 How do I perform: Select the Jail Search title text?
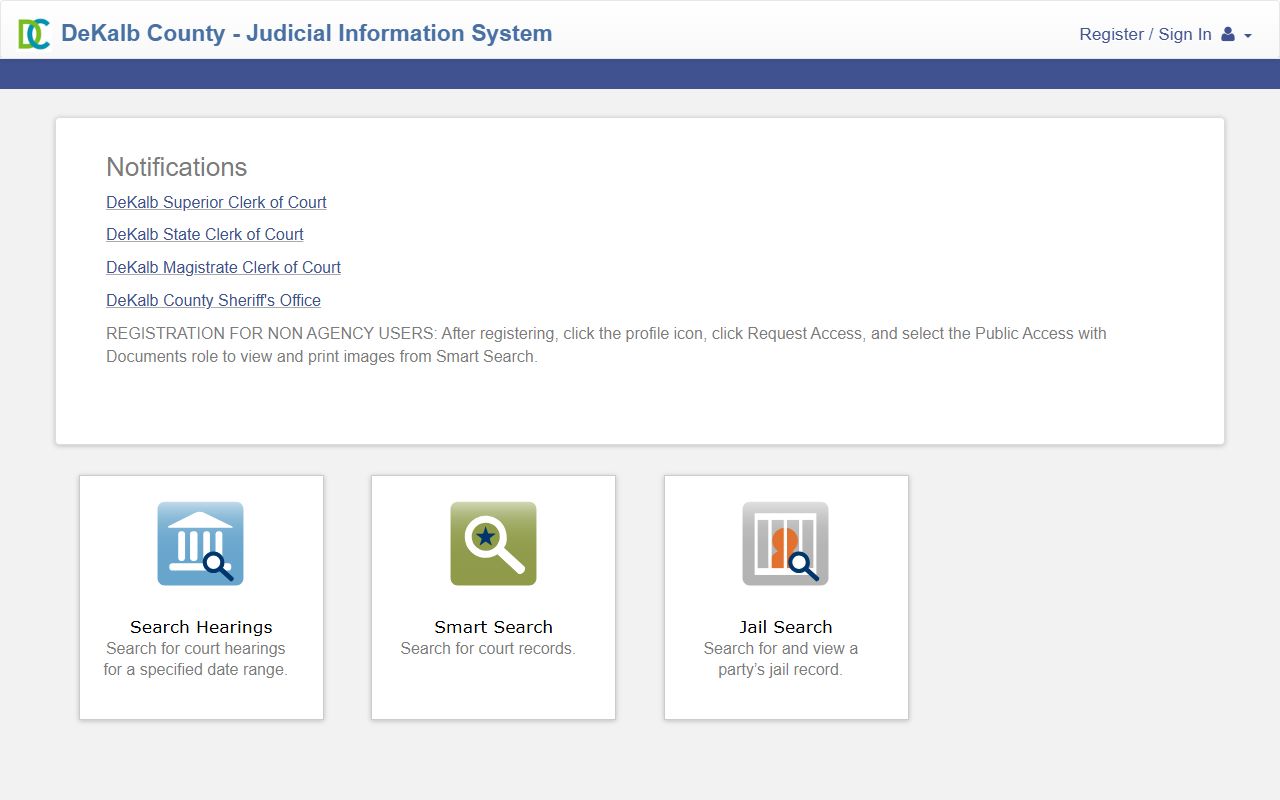[x=785, y=627]
